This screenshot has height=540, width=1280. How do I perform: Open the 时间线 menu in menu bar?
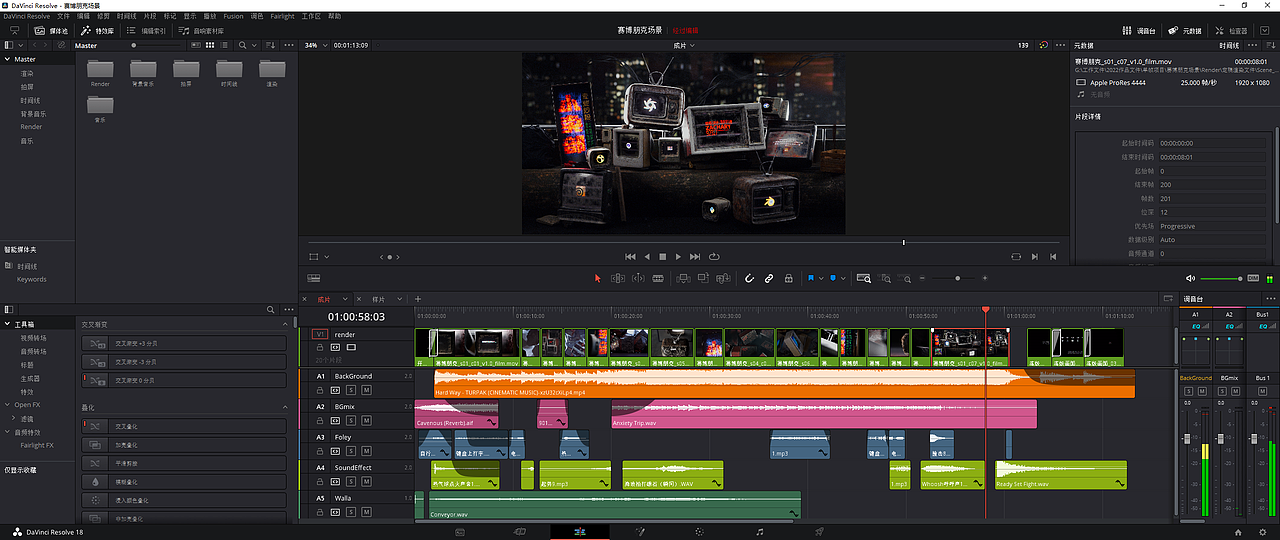(x=127, y=16)
